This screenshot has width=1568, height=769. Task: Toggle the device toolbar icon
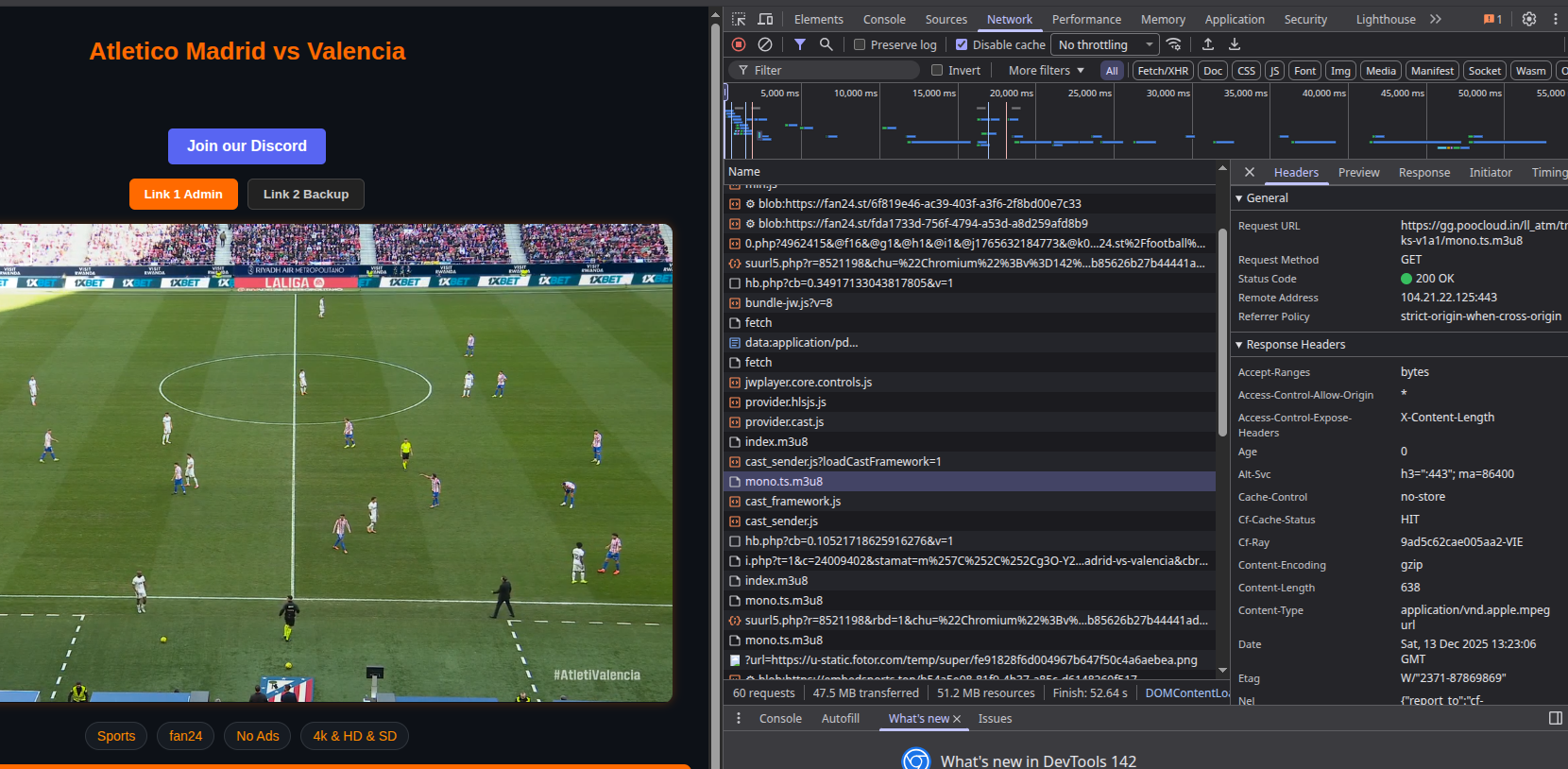765,19
